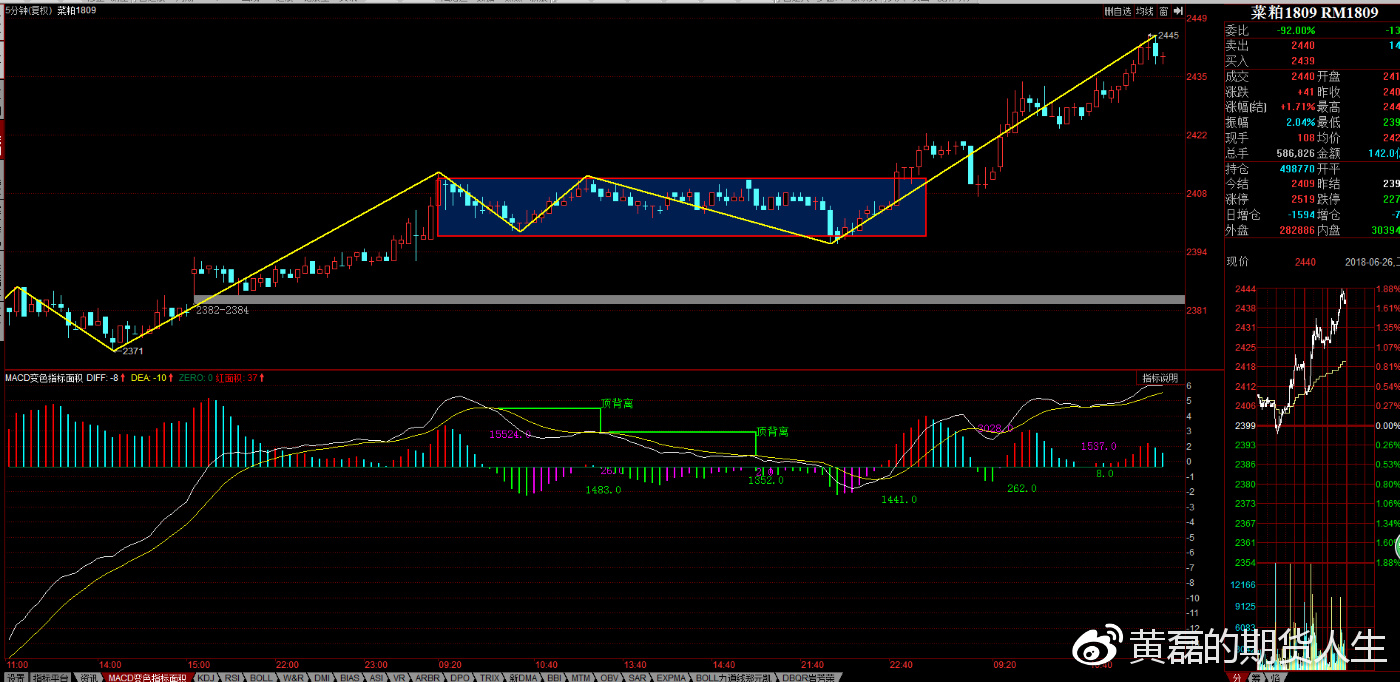Select the EXPMA indicator tab
Viewport: 1400px width, 682px height.
[x=671, y=677]
